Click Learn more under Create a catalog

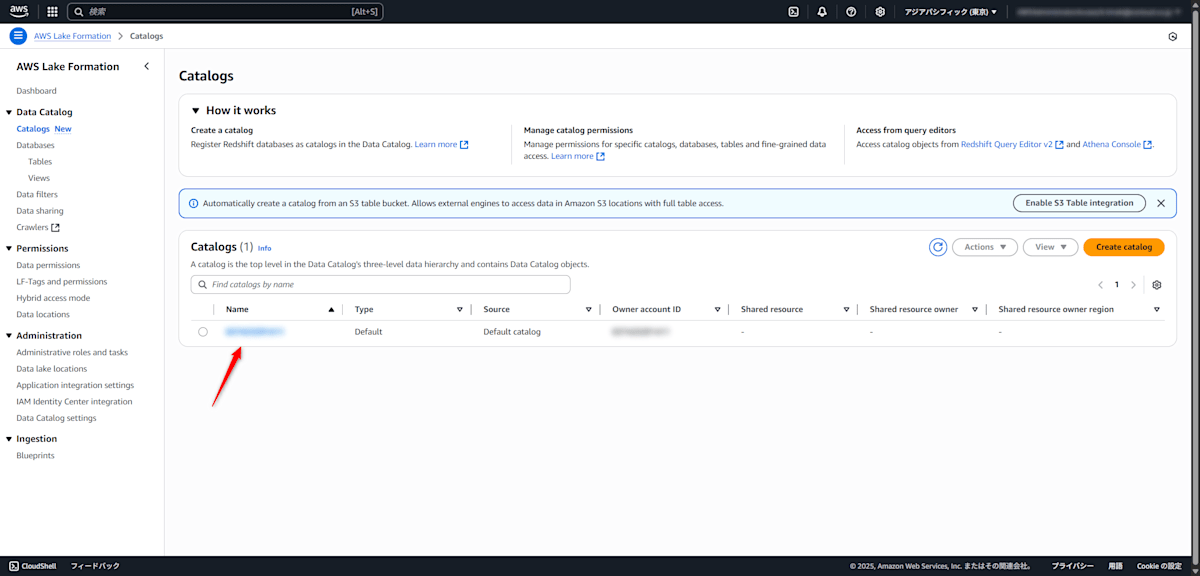coord(441,144)
